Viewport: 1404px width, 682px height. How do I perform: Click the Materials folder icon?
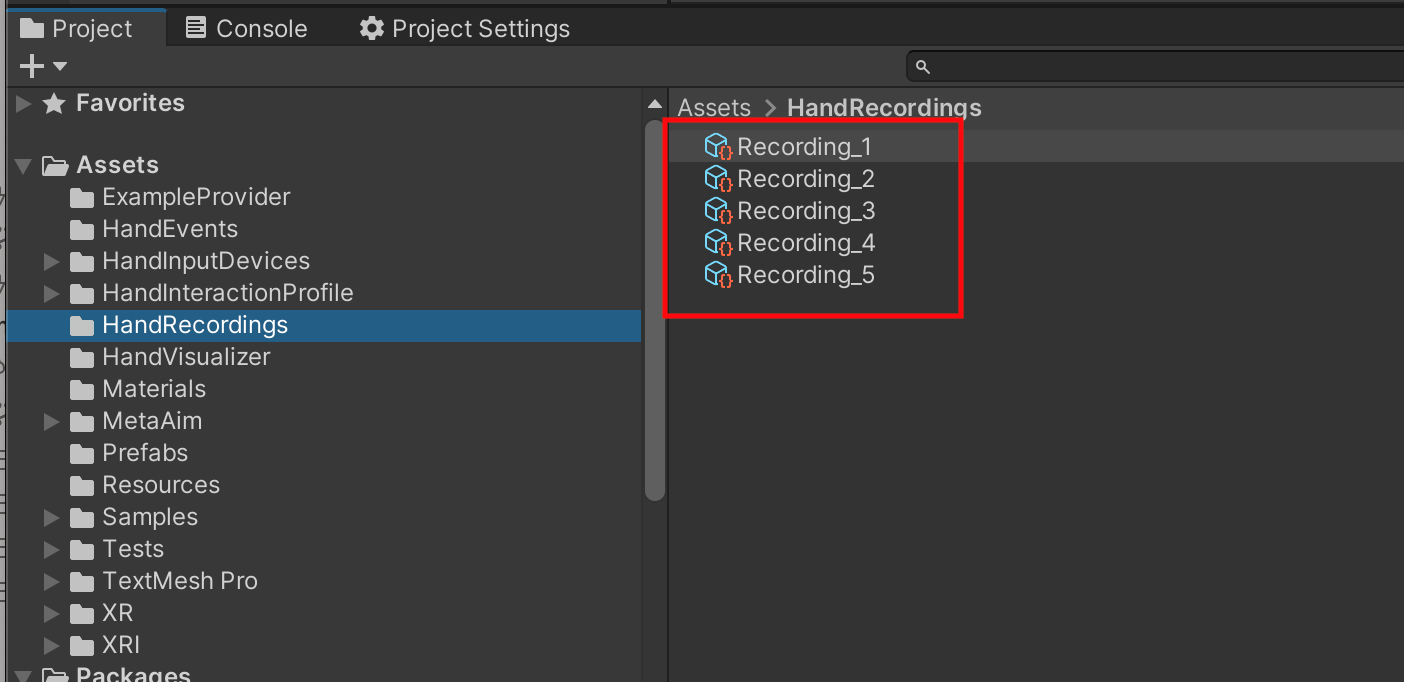coord(81,389)
